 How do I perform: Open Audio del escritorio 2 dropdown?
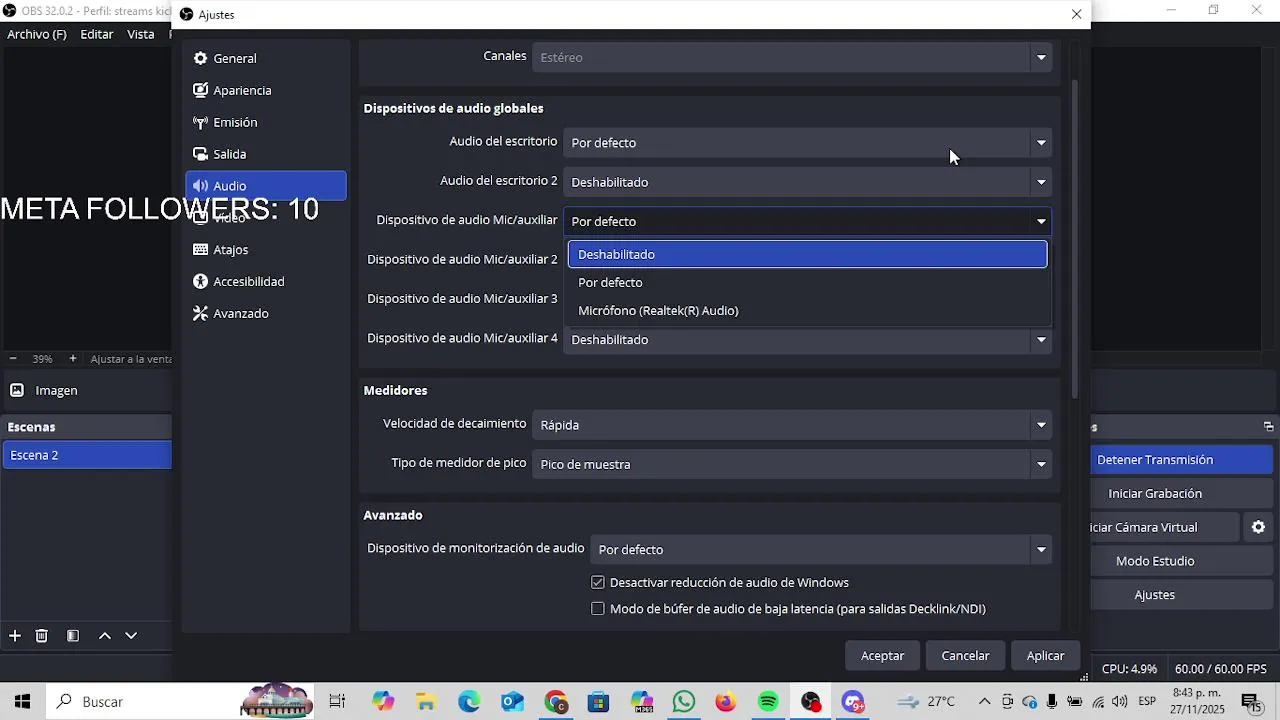click(807, 182)
